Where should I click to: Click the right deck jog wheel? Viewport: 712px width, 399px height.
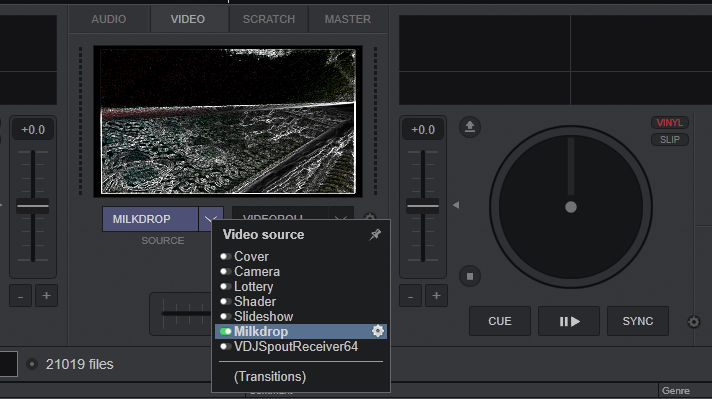tap(571, 207)
